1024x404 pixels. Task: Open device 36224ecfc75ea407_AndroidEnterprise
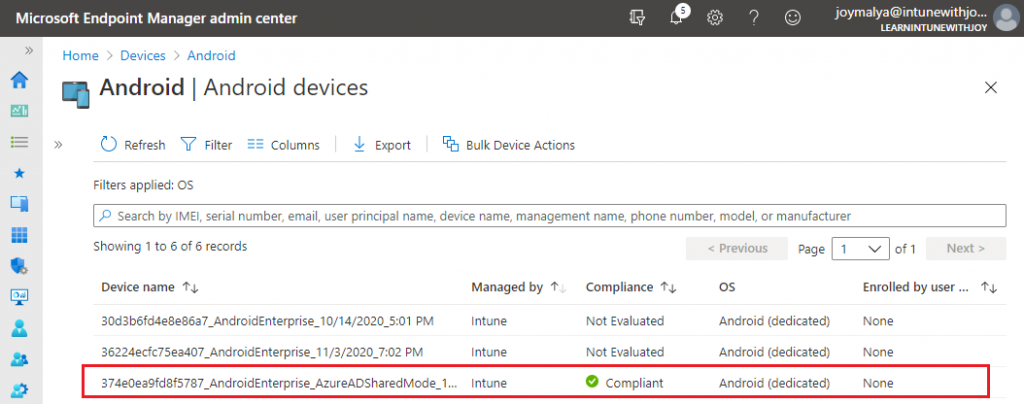point(263,352)
